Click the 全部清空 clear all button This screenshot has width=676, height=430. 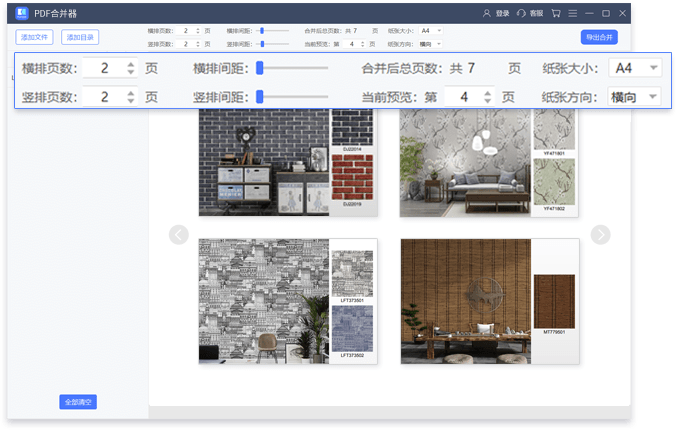point(78,402)
